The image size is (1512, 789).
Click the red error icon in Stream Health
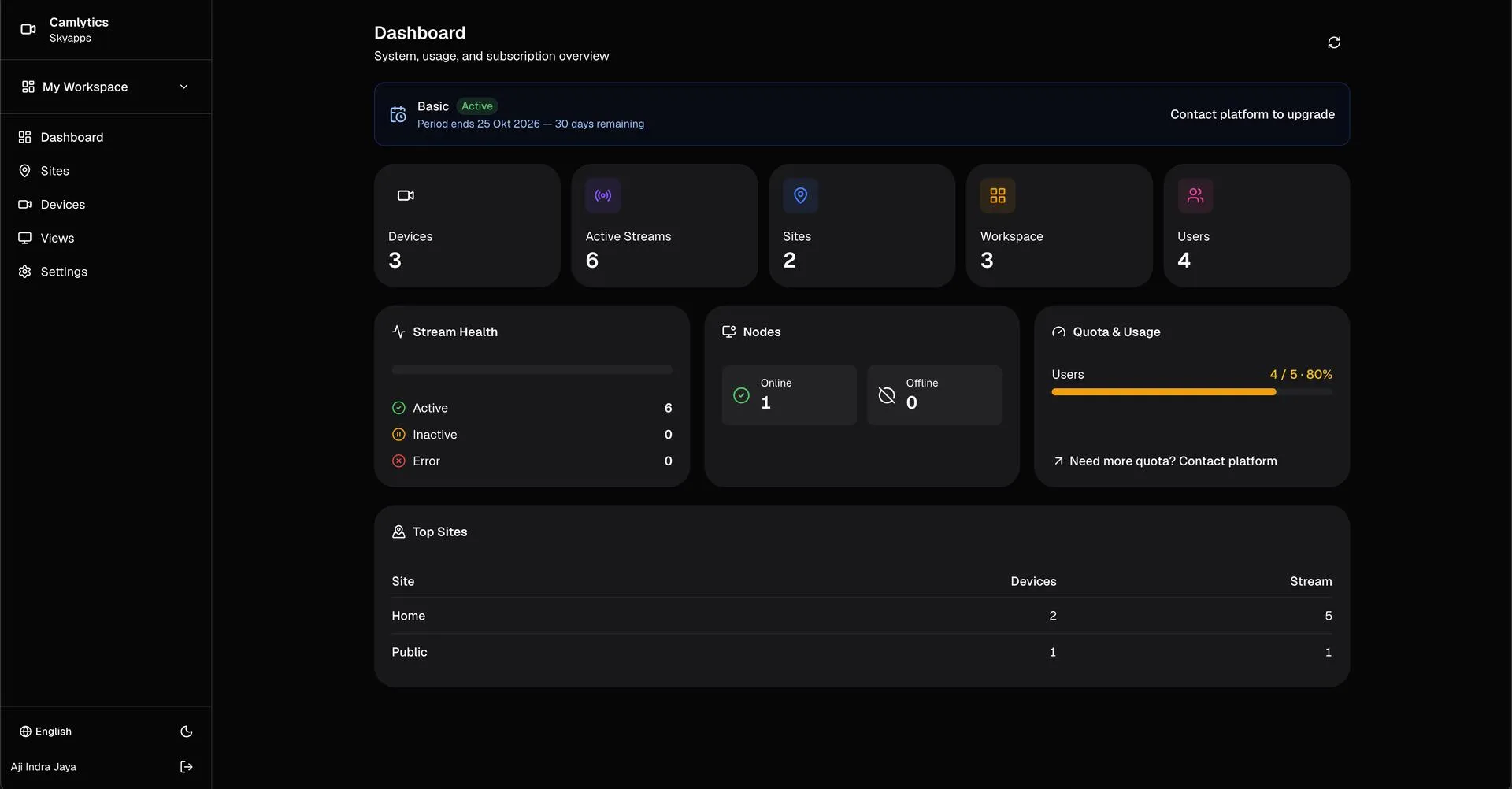coord(398,461)
